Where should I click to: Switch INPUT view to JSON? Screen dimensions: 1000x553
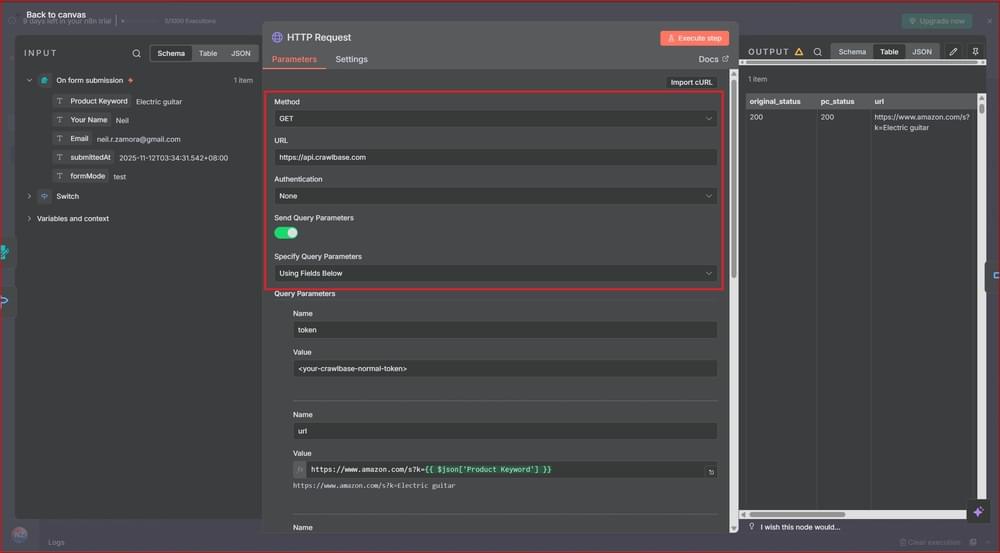point(241,53)
